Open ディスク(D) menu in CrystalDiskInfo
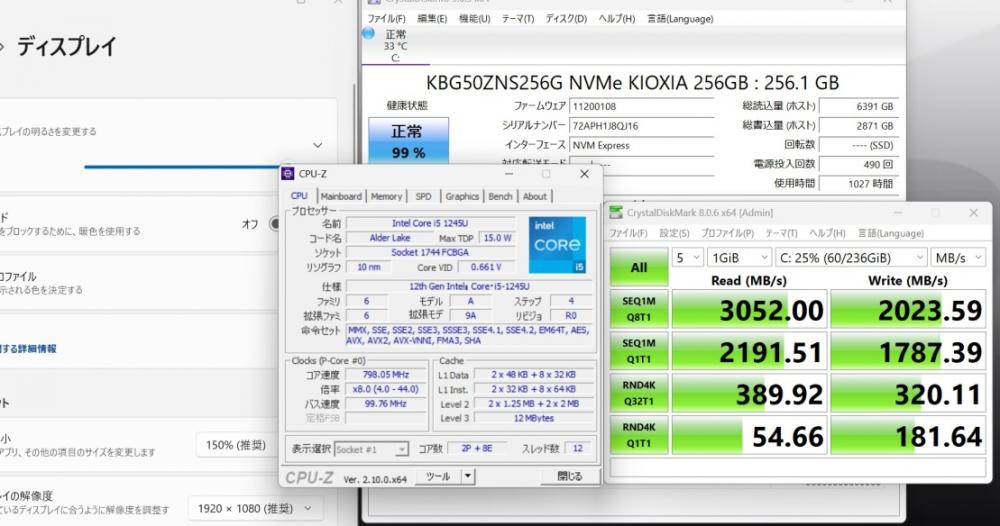 pos(566,18)
